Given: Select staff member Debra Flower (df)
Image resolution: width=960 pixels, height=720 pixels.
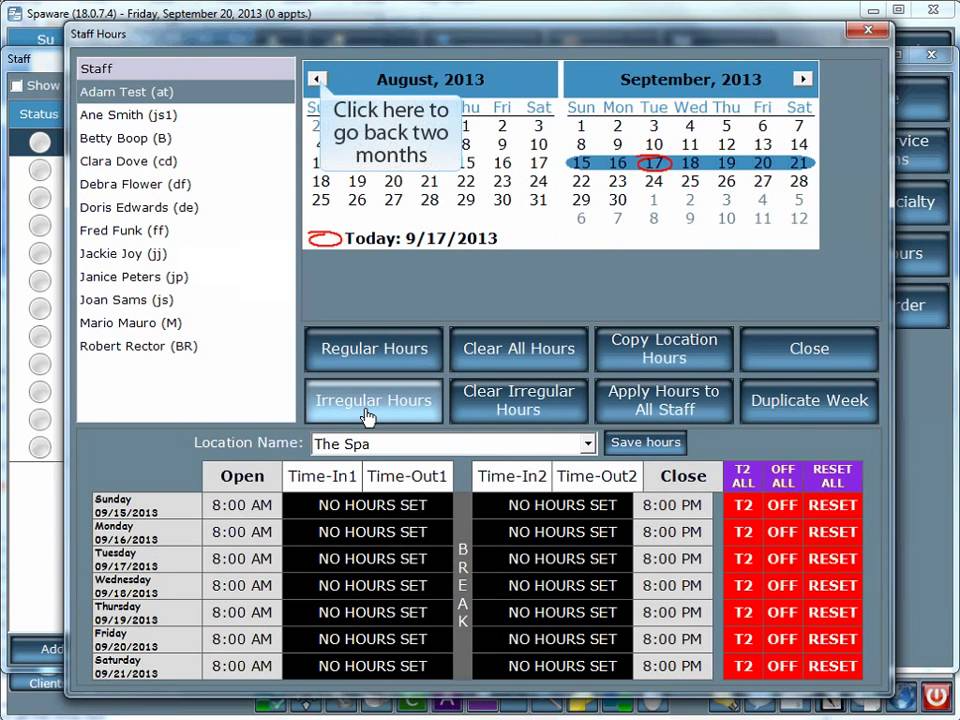Looking at the screenshot, I should (186, 184).
